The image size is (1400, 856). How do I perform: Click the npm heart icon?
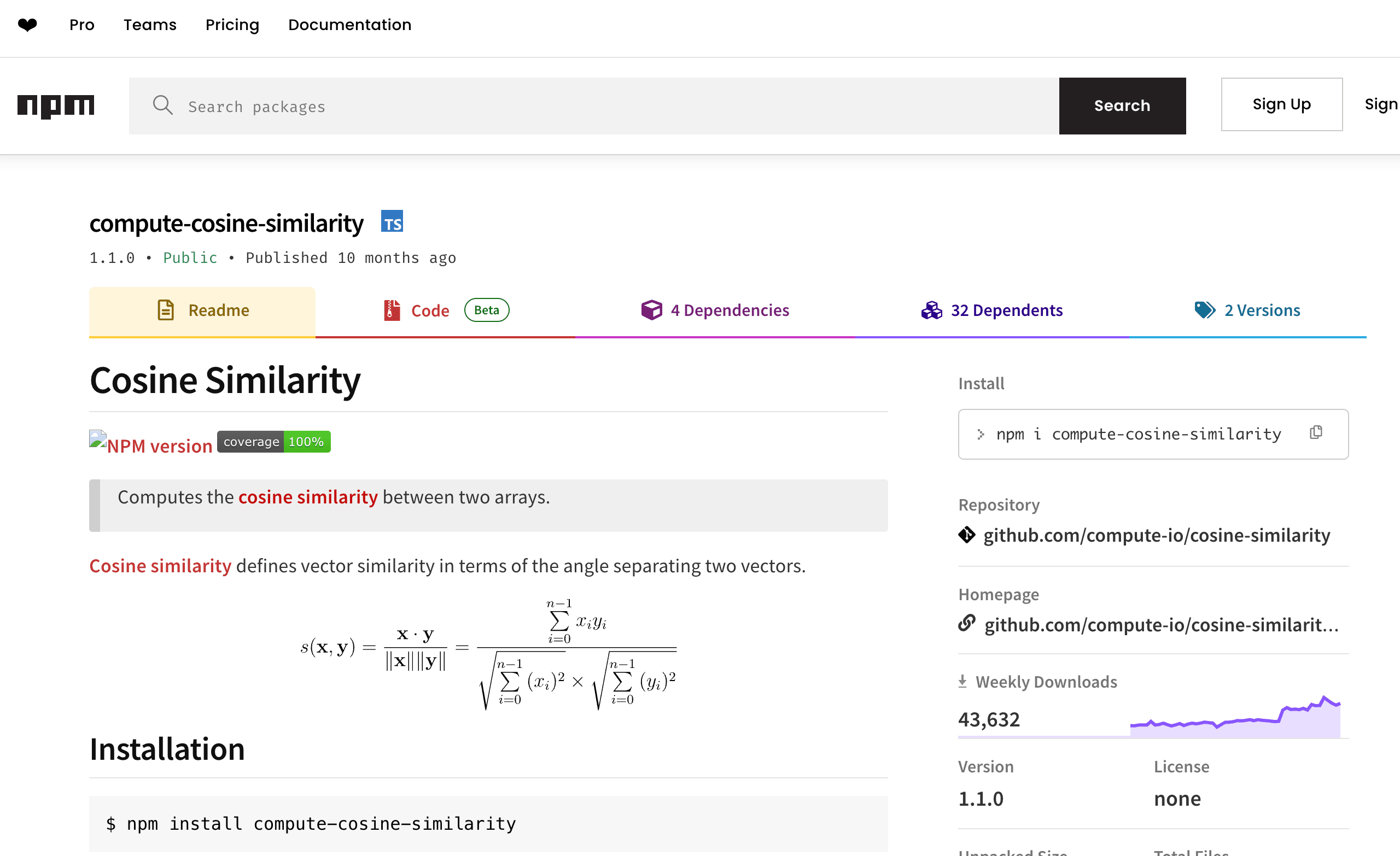pyautogui.click(x=27, y=25)
